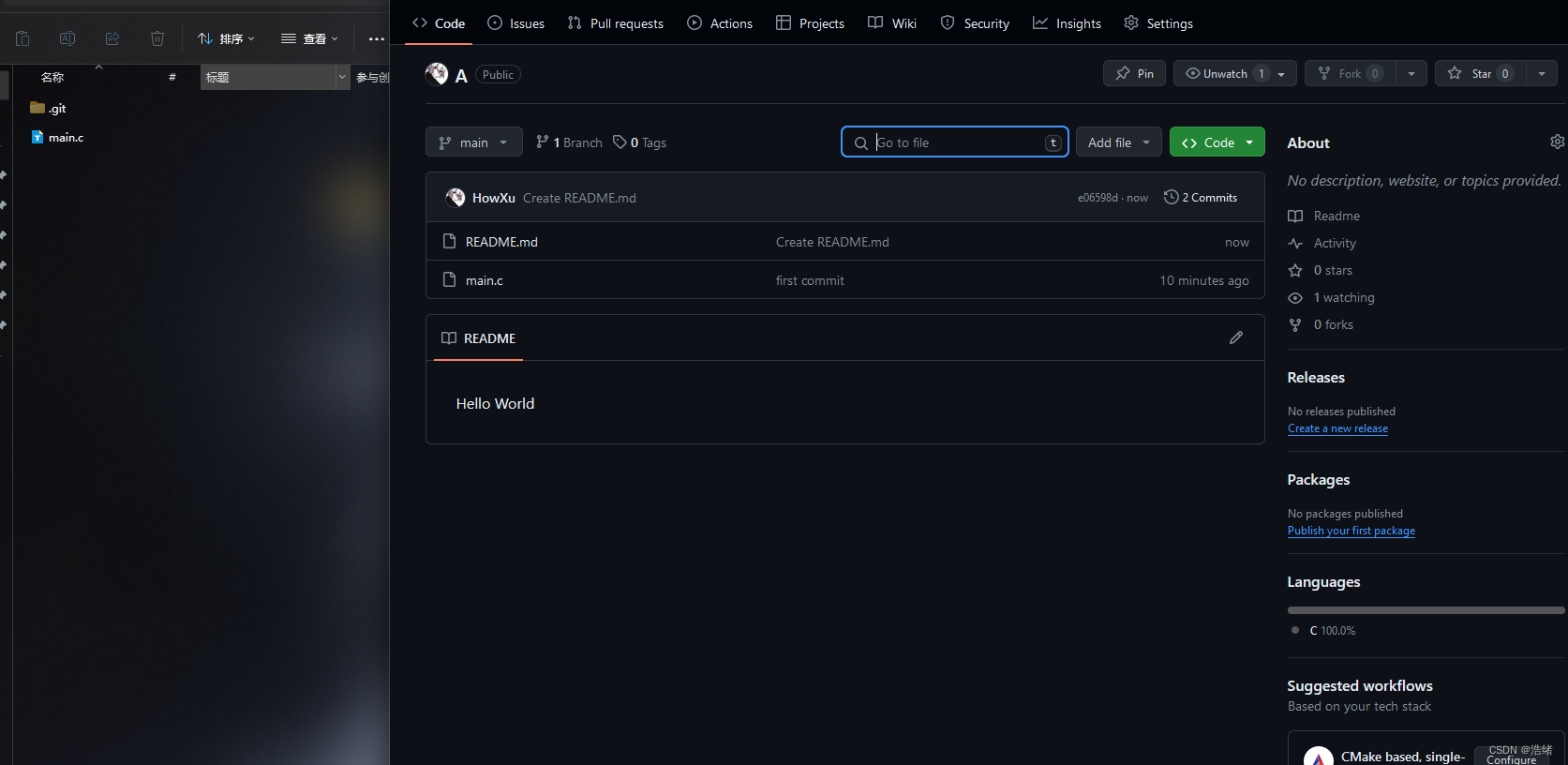
Task: Open the Fork dropdown arrow
Action: tap(1411, 73)
